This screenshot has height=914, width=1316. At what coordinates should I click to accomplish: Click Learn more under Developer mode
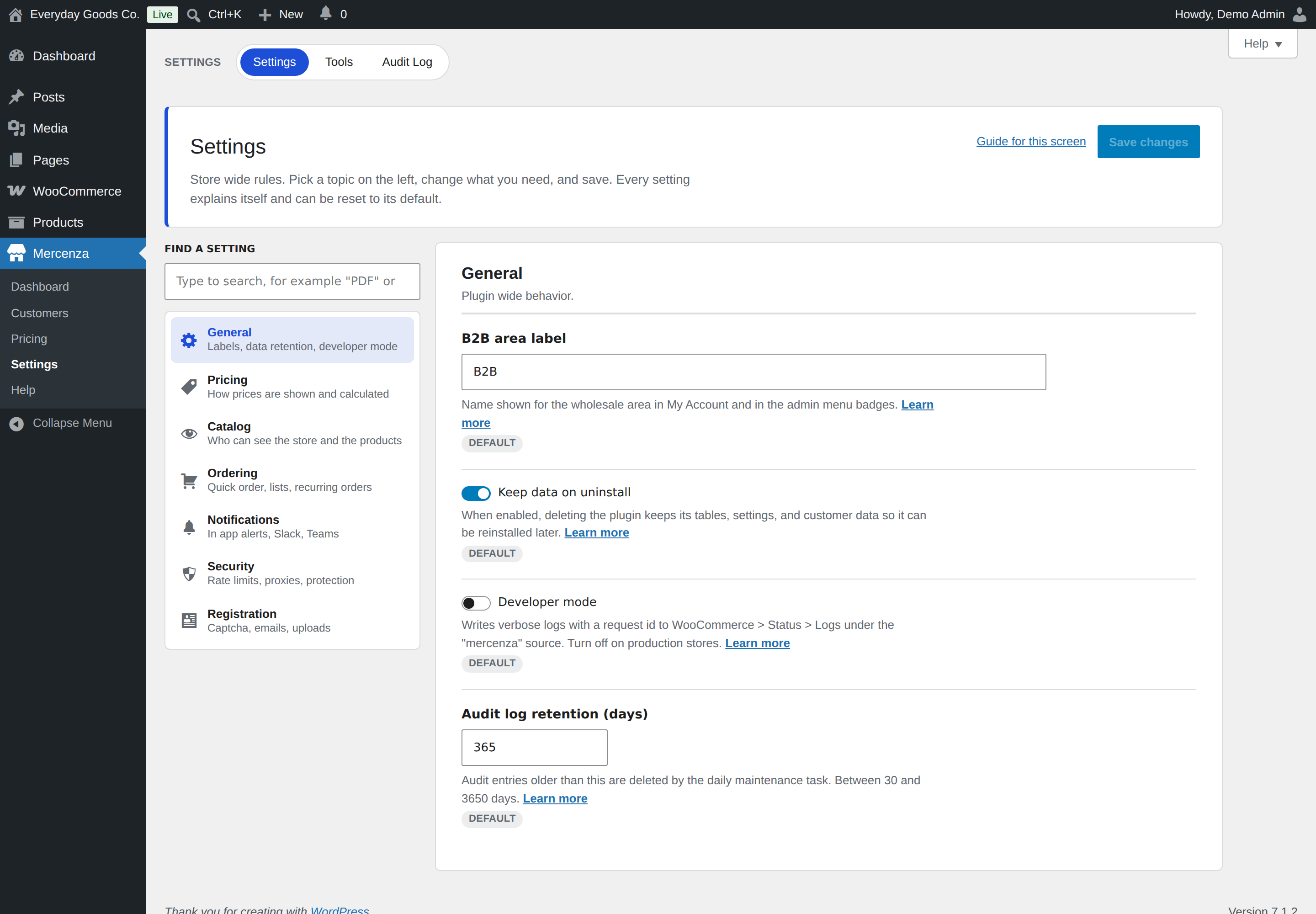(757, 643)
